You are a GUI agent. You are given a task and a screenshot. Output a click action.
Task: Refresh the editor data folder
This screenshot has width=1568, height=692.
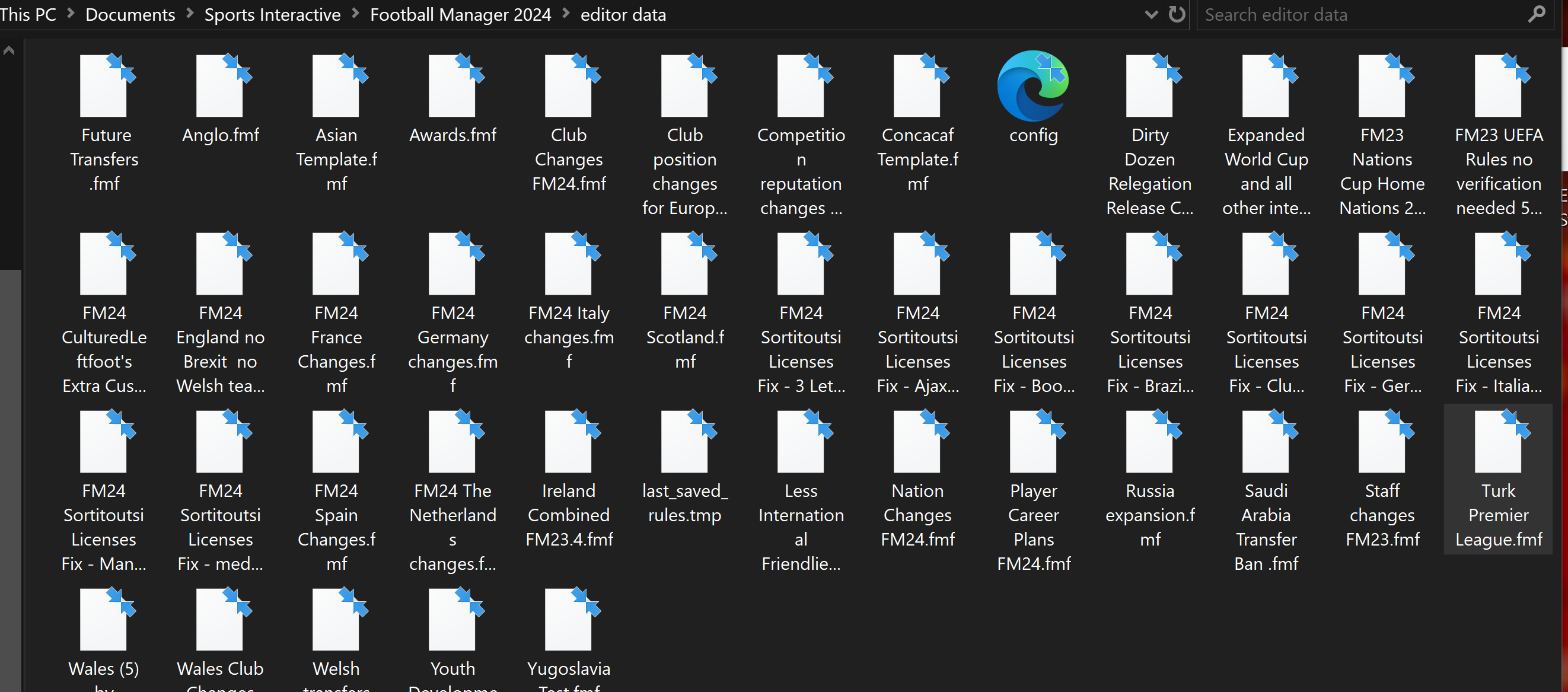pos(1177,14)
